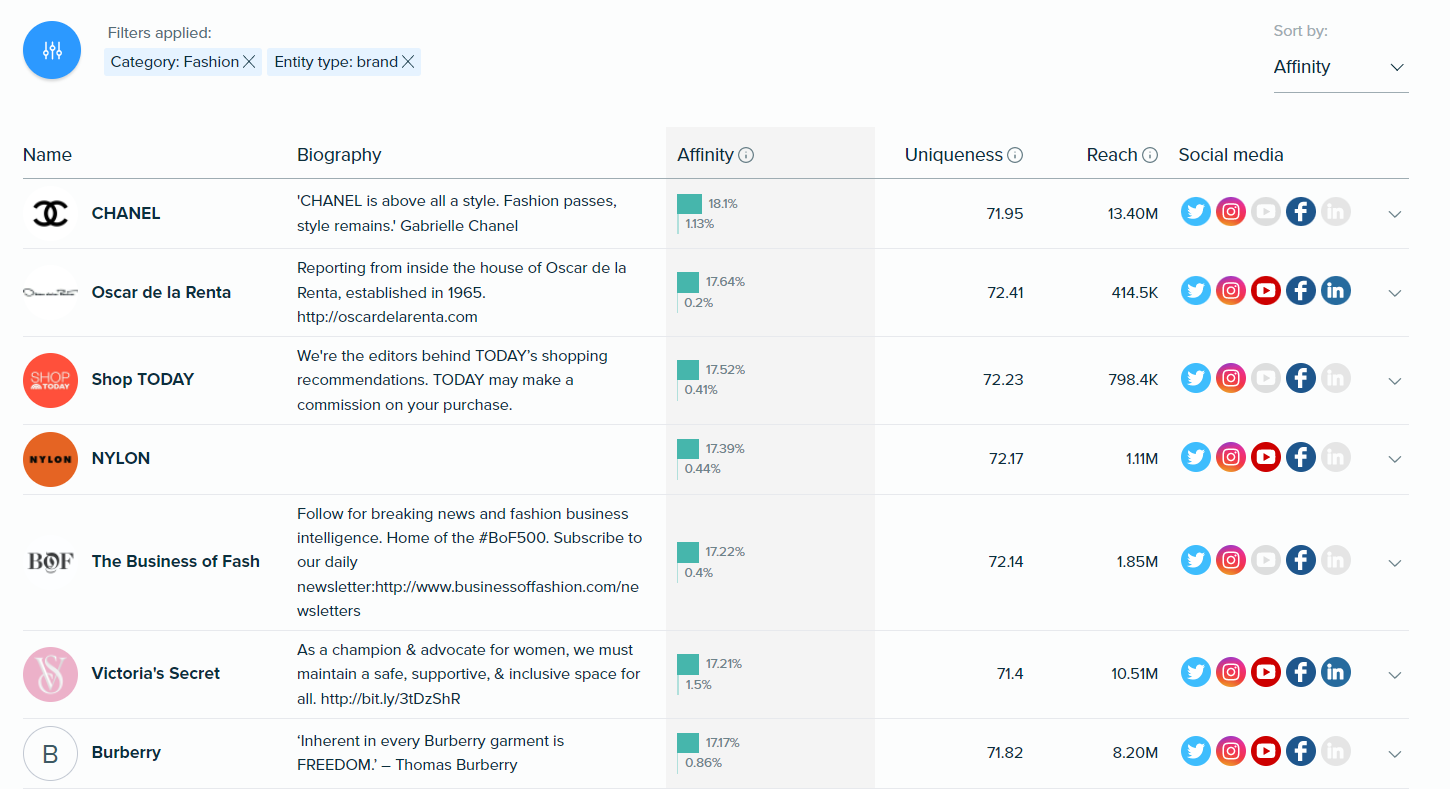
Task: Open Shop TODAY's Instagram profile
Action: 1231,378
